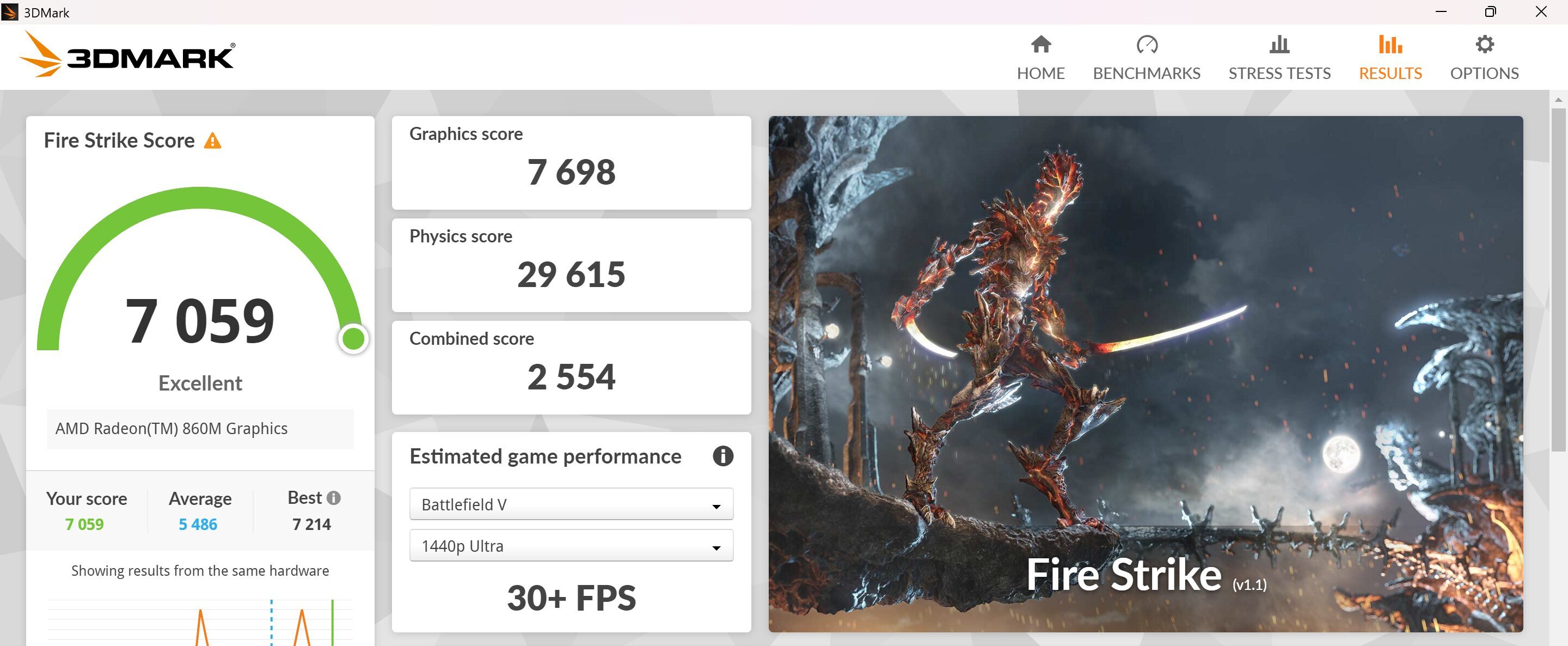Switch to Stress Tests
Viewport: 1568px width, 646px height.
click(1279, 57)
